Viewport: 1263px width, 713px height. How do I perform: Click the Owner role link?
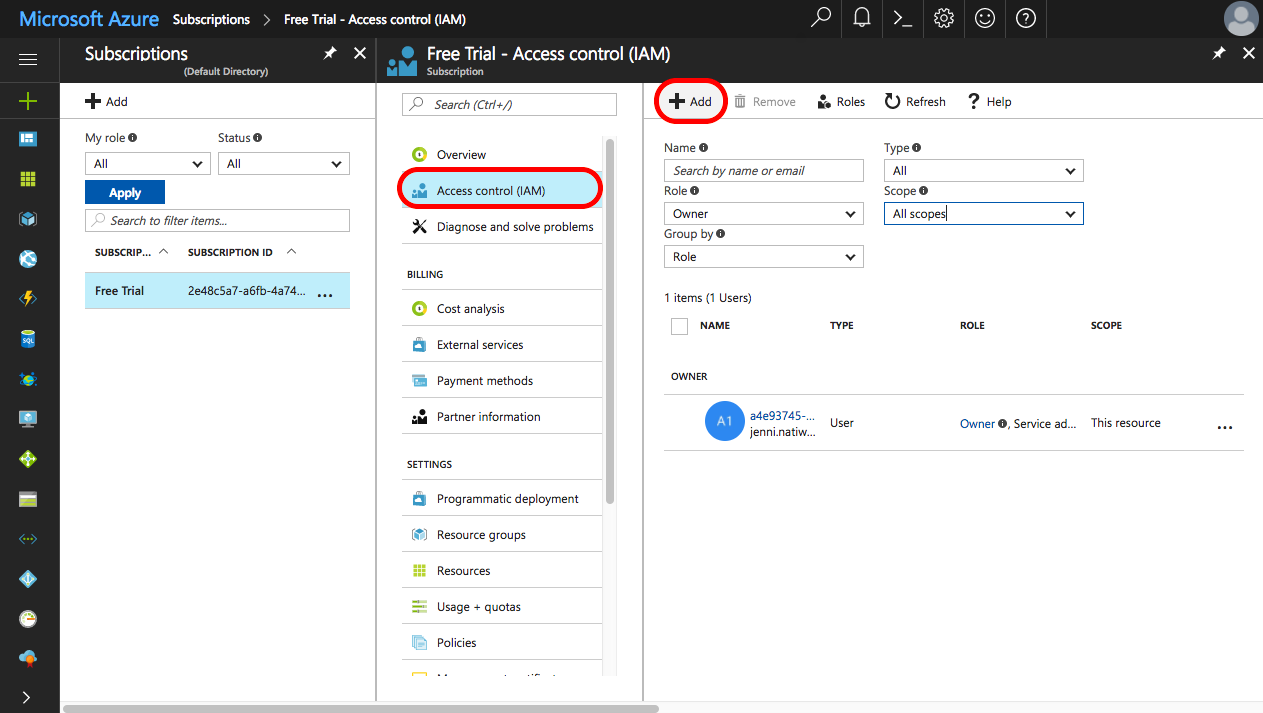click(x=977, y=424)
